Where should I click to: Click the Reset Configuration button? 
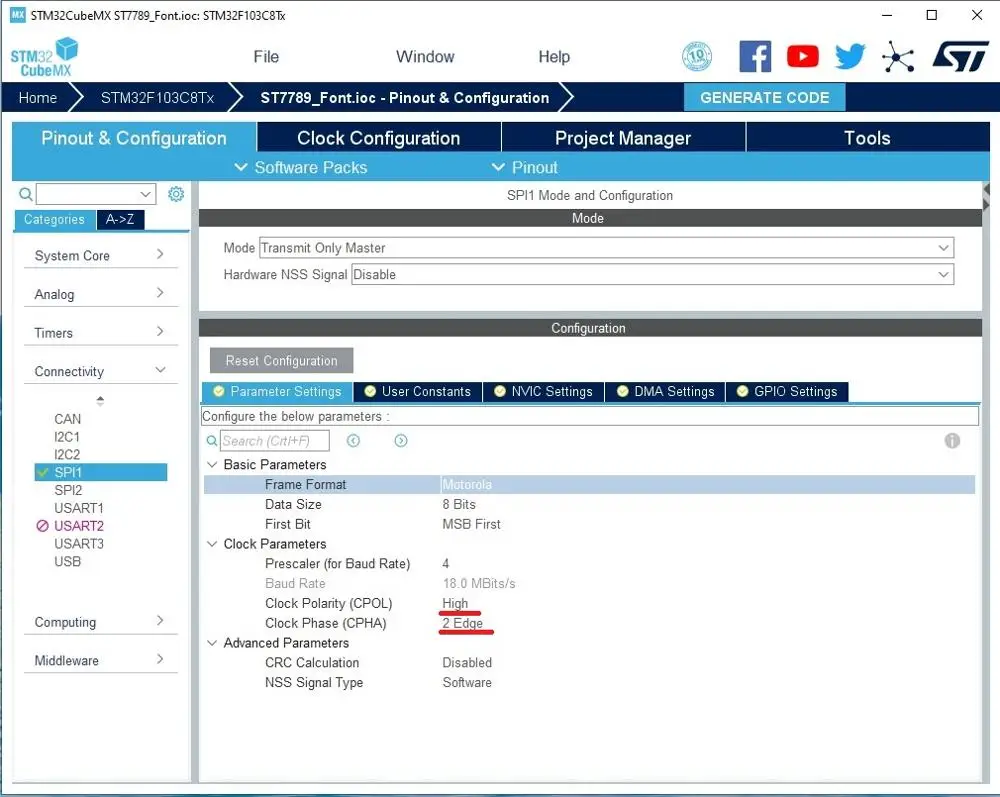281,360
